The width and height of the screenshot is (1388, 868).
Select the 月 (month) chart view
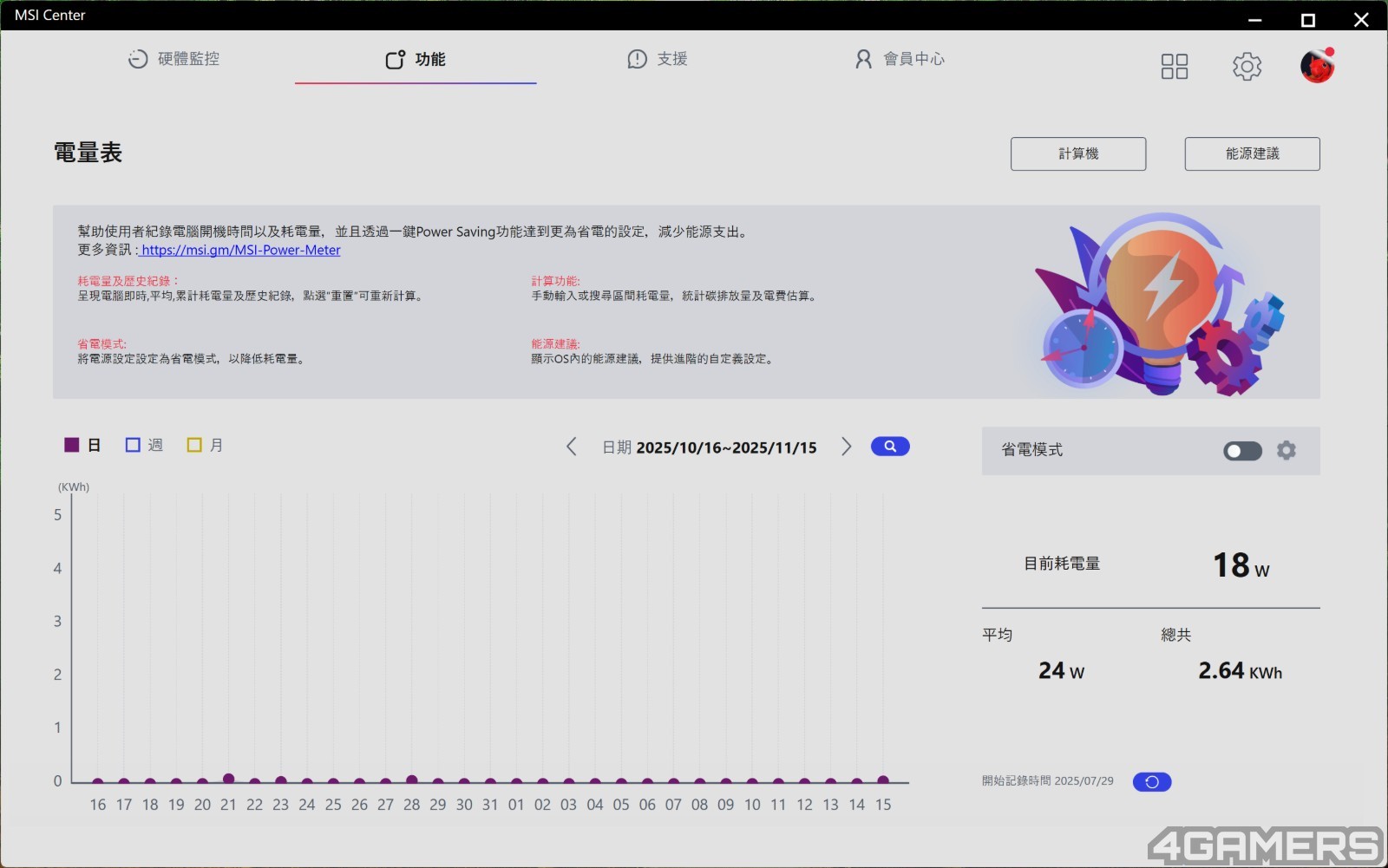pyautogui.click(x=206, y=446)
